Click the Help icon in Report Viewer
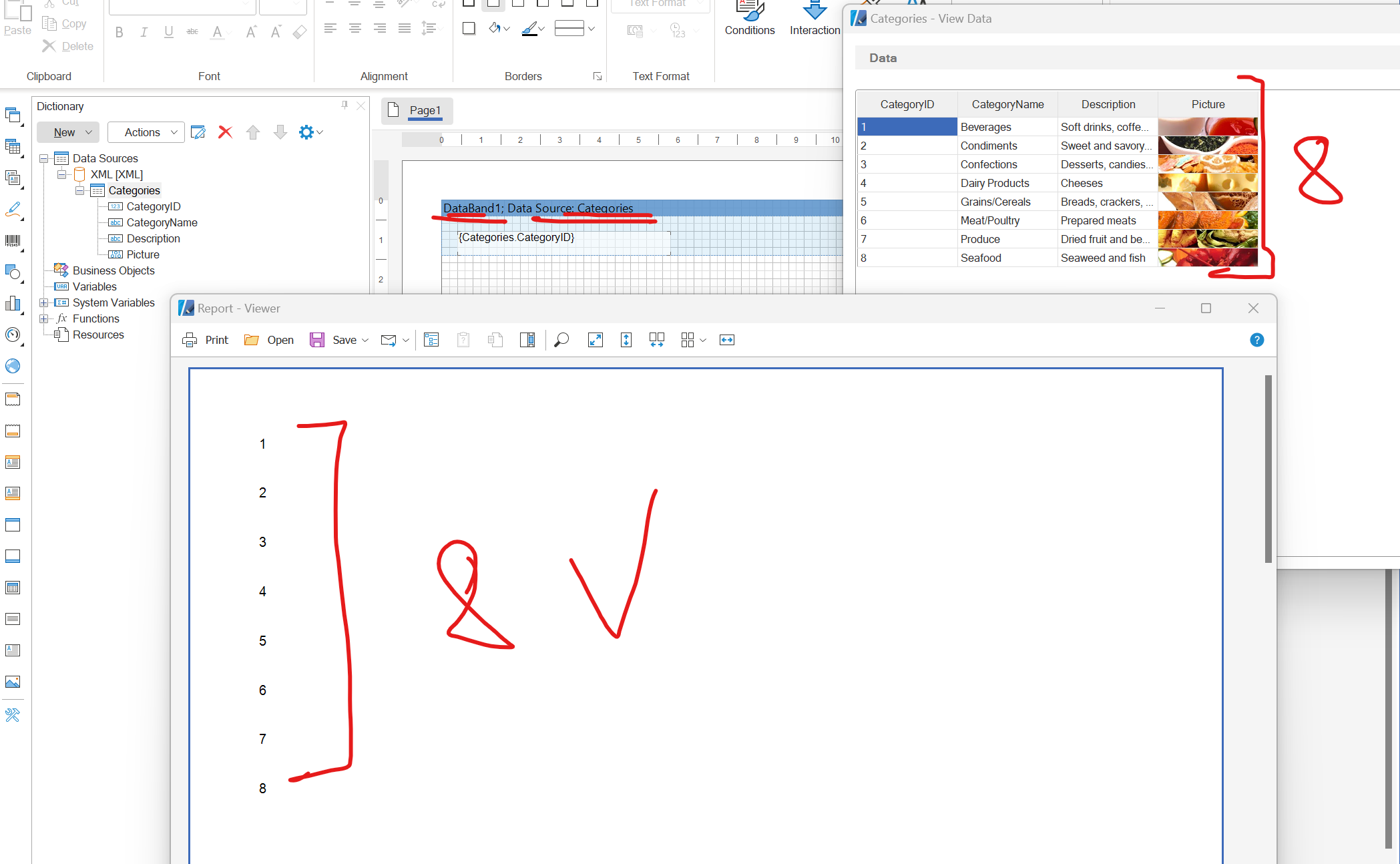Screen dimensions: 1400x864 coord(1257,340)
